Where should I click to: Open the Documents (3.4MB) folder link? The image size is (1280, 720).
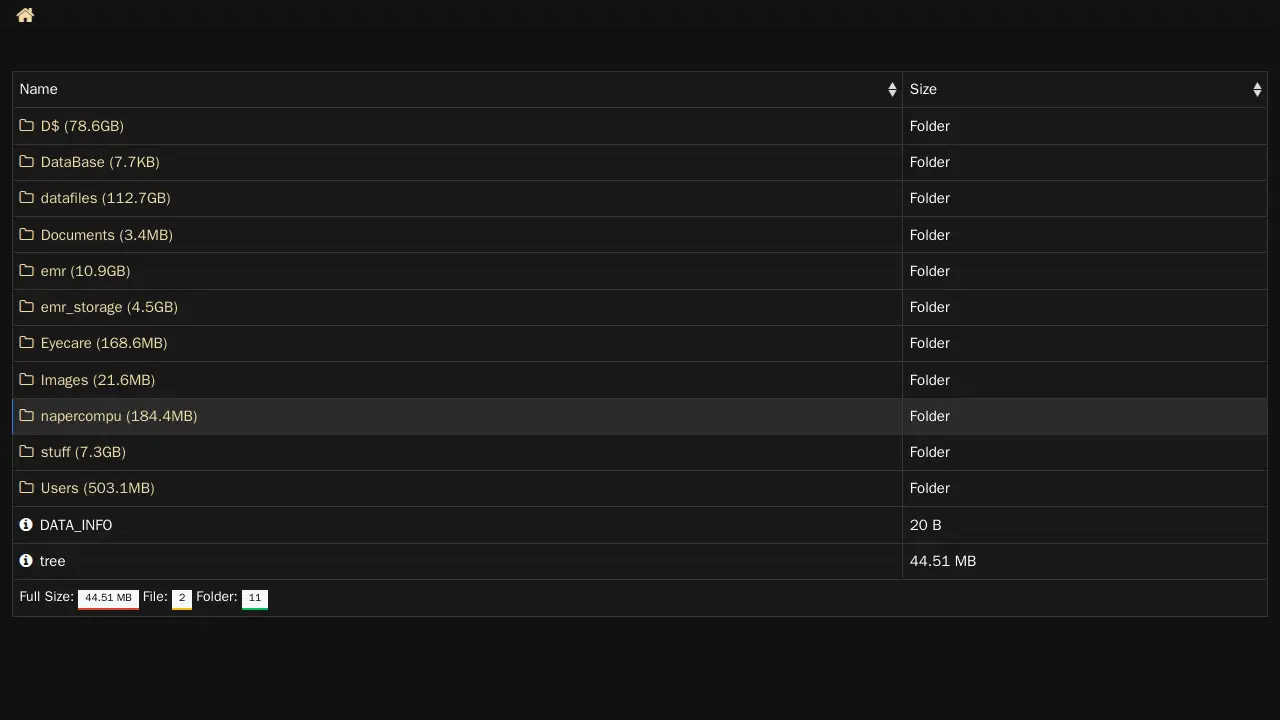click(106, 235)
